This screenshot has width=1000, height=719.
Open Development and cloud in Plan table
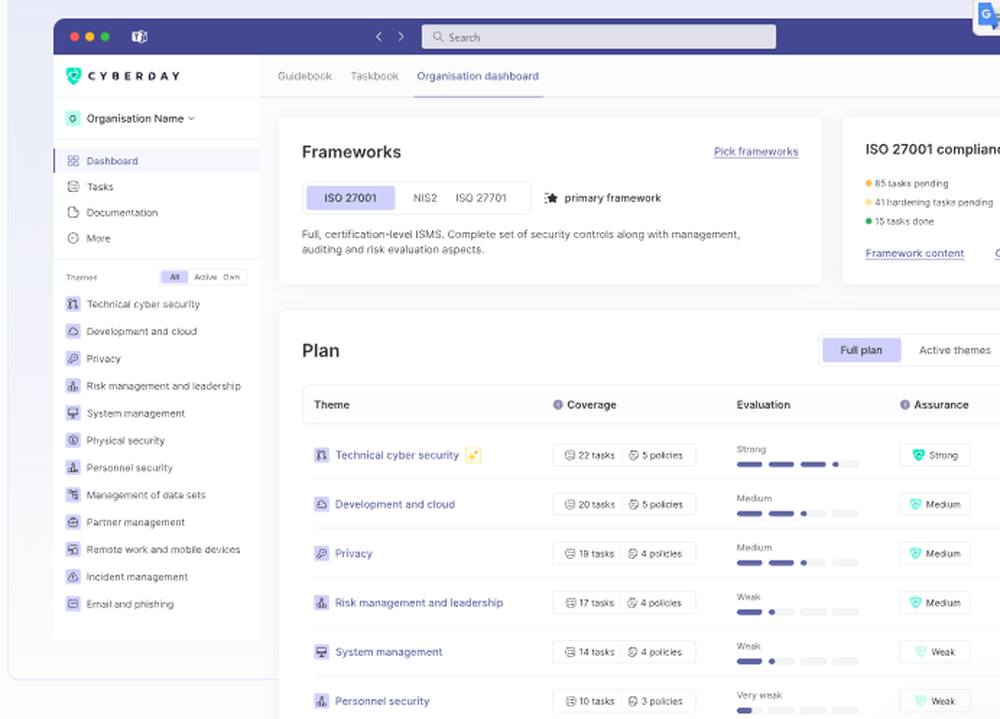(x=395, y=504)
